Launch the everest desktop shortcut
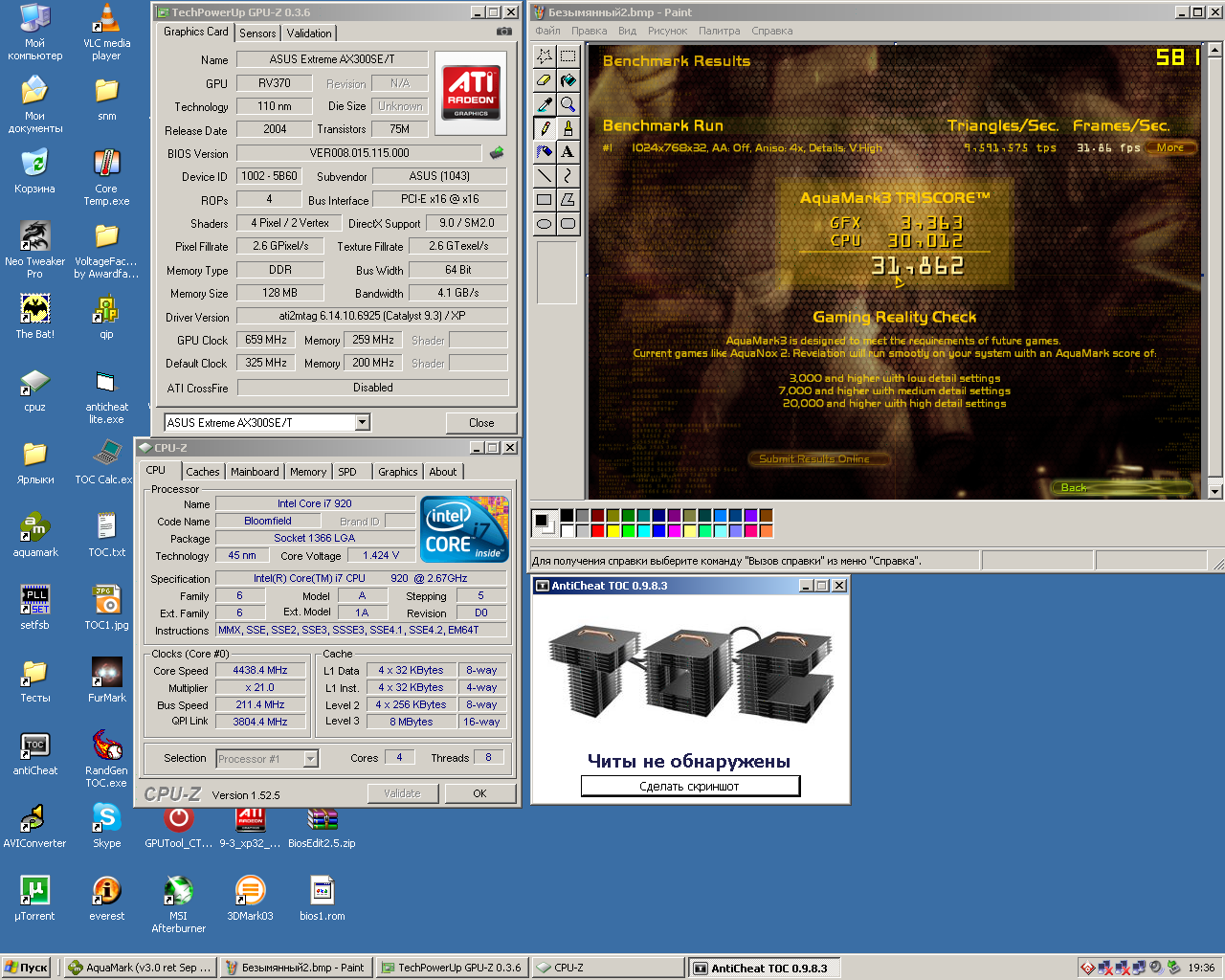1225x980 pixels. coord(106,899)
